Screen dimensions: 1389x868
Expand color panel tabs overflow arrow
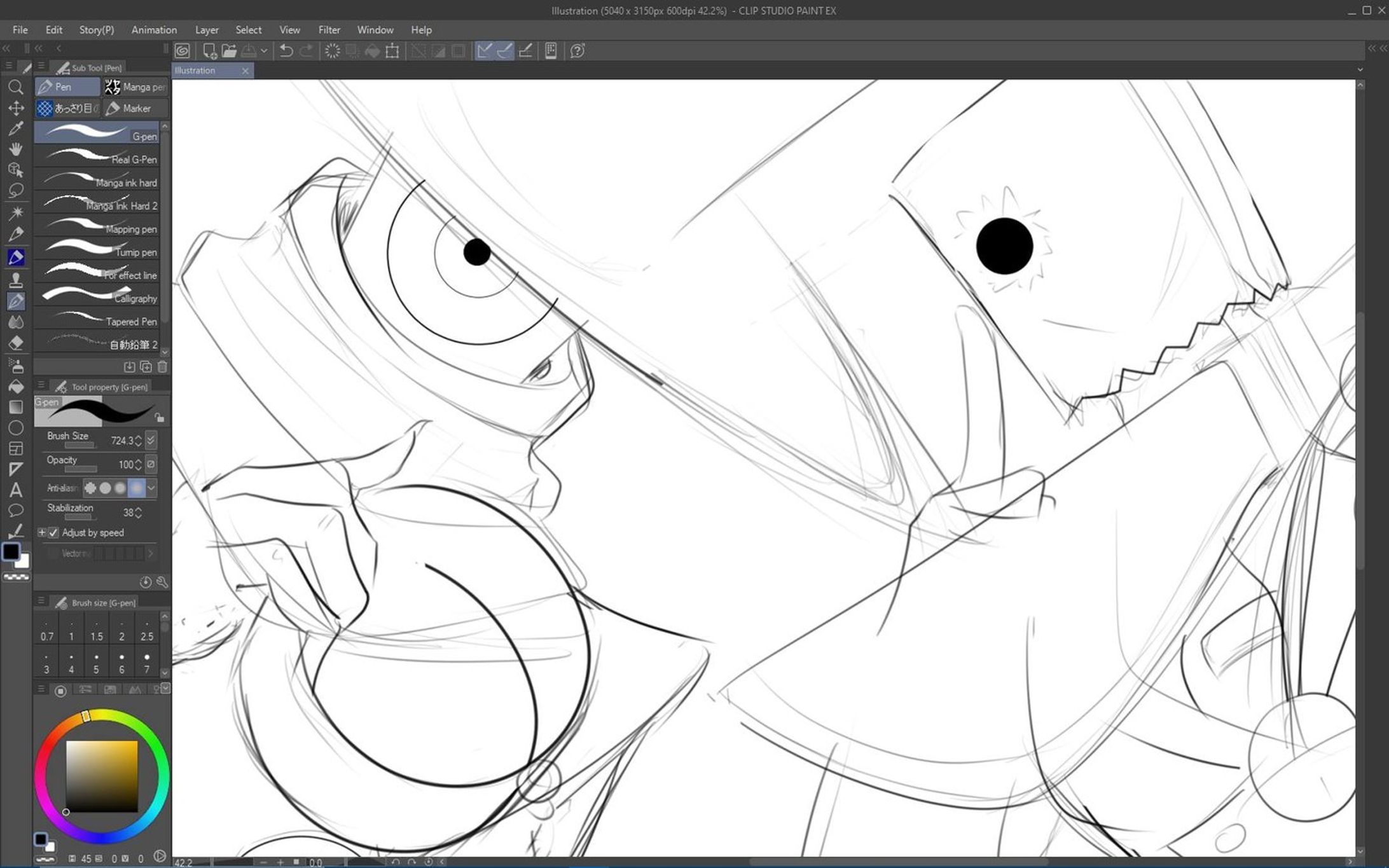[x=165, y=689]
